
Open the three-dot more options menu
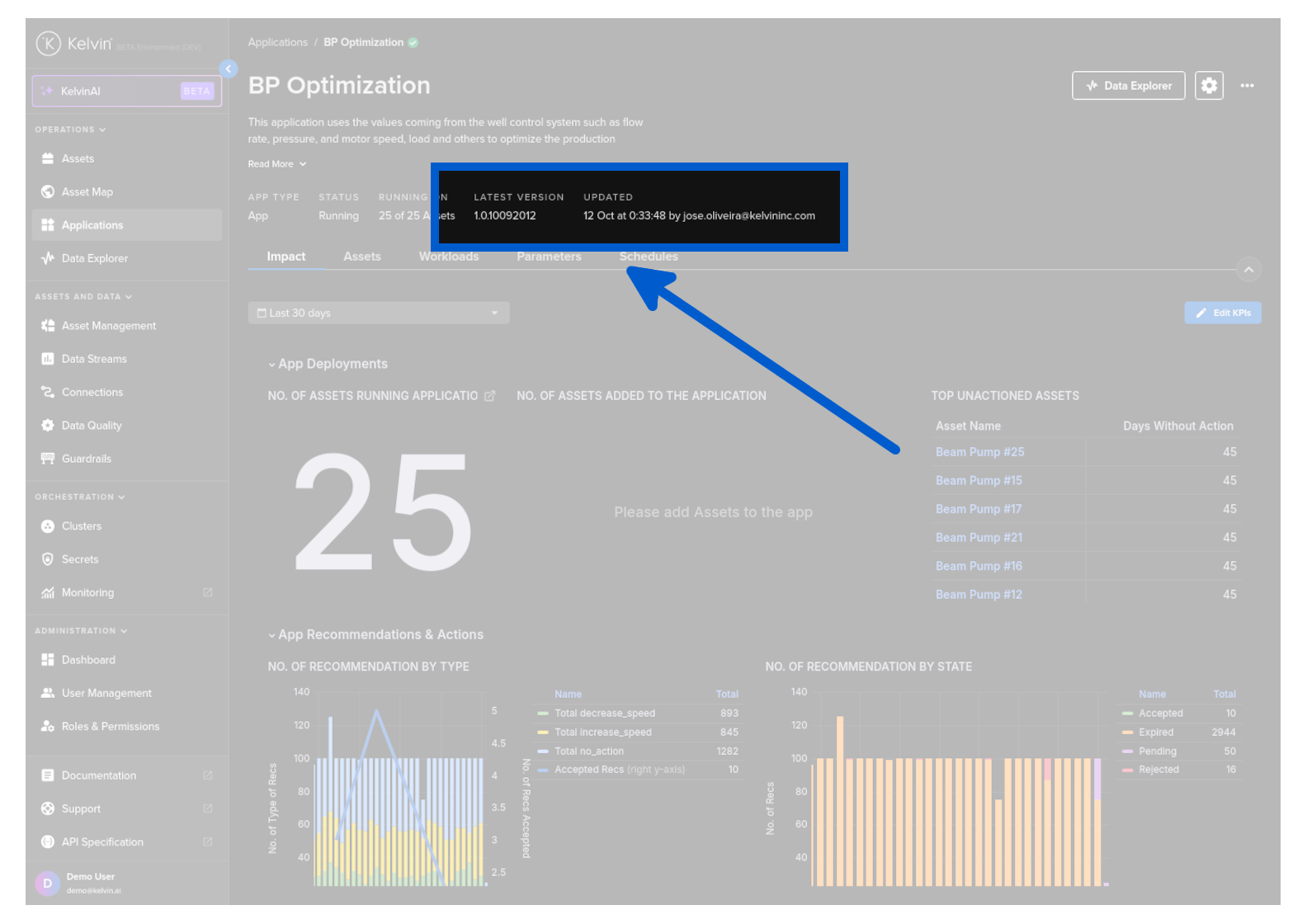pyautogui.click(x=1247, y=86)
